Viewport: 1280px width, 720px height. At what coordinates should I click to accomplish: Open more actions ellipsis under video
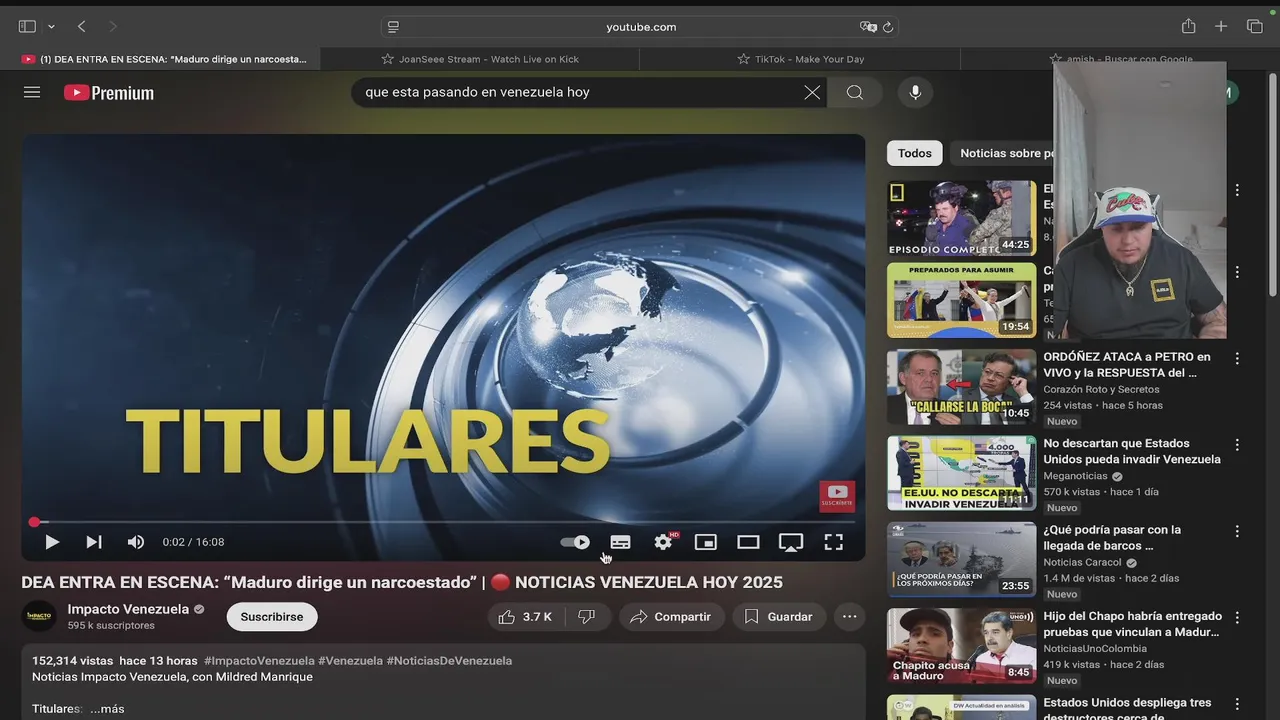pyautogui.click(x=849, y=617)
